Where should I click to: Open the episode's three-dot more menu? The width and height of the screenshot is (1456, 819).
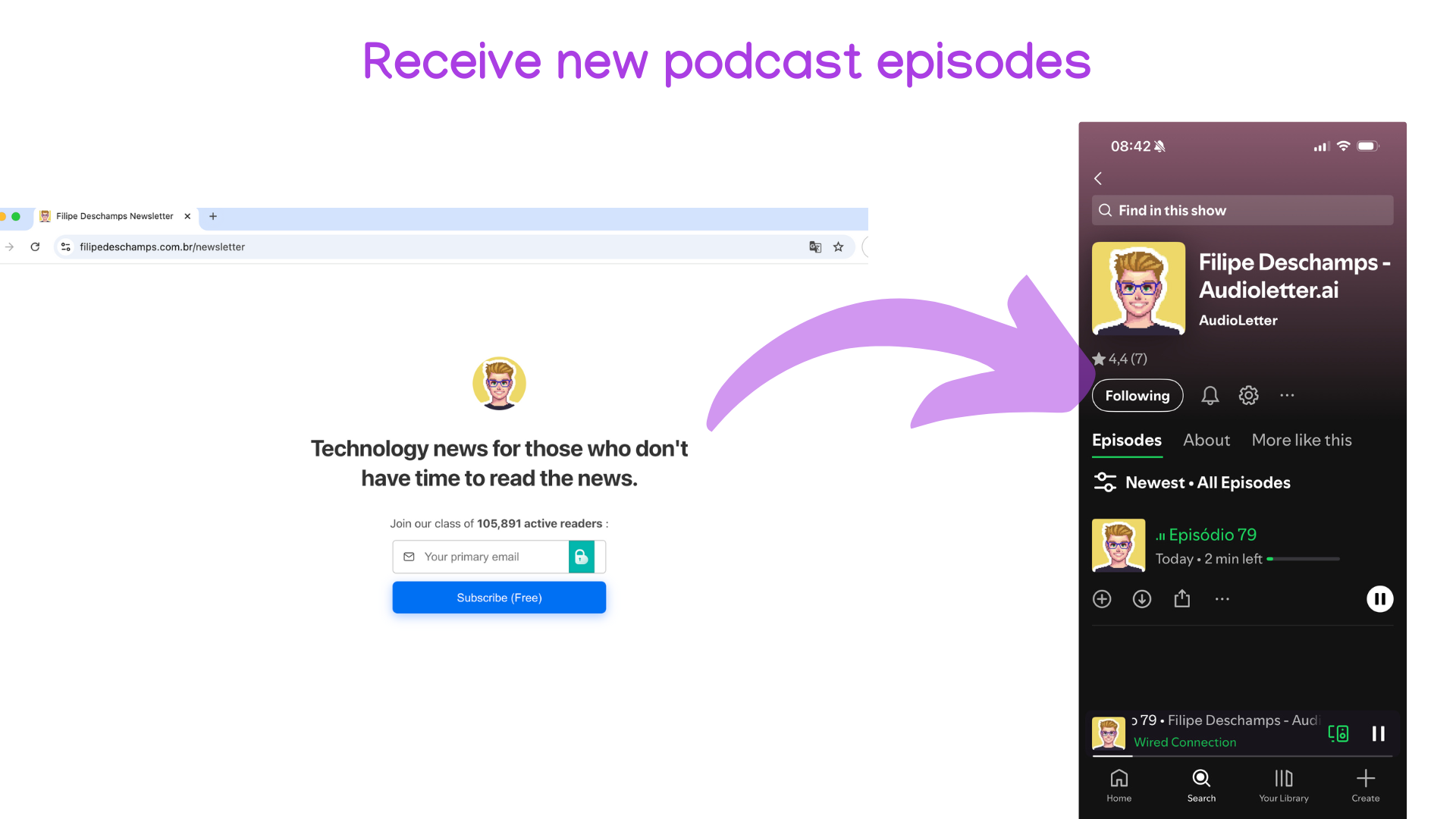[x=1222, y=599]
